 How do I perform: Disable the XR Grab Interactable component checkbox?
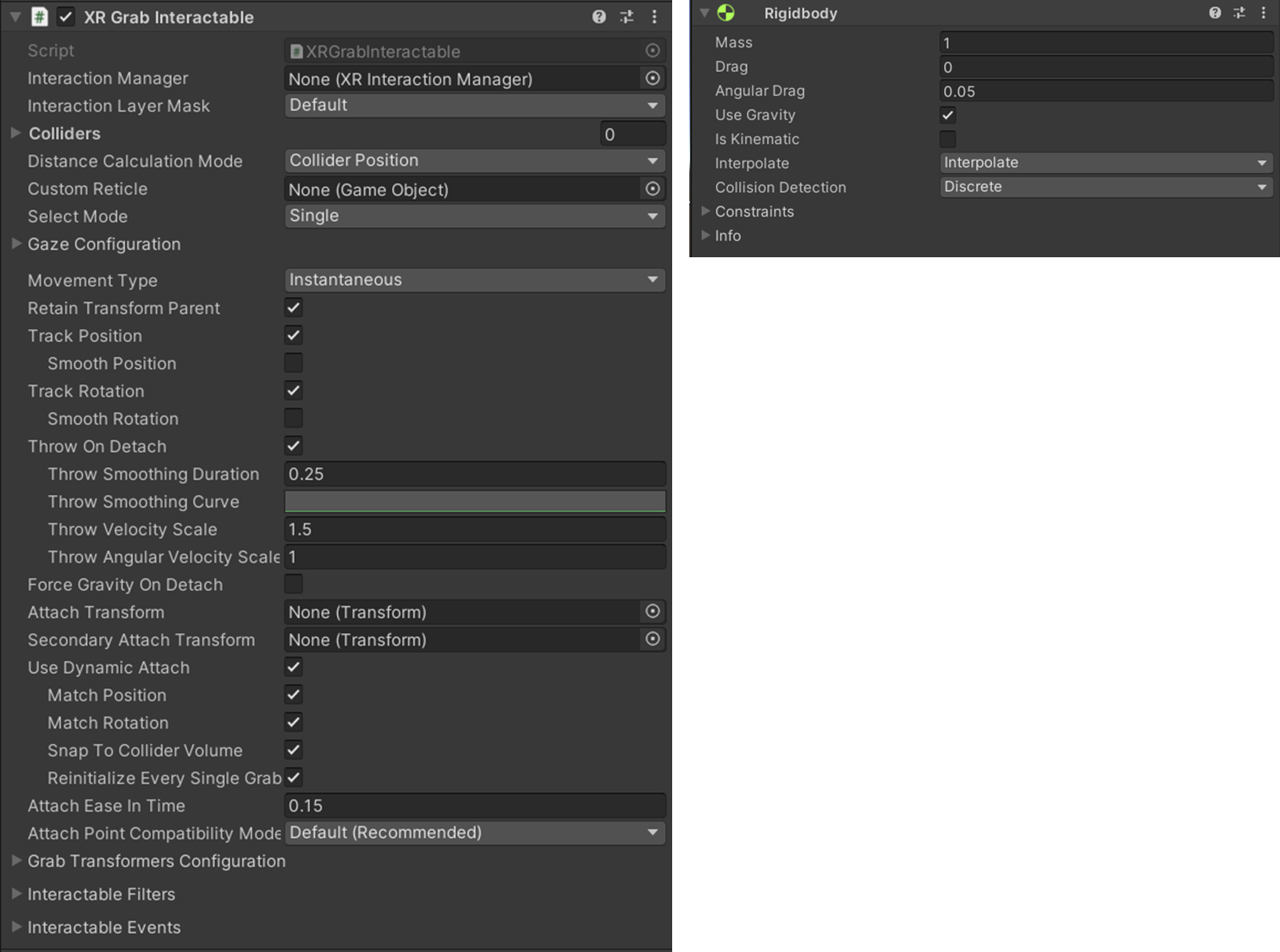(x=65, y=17)
